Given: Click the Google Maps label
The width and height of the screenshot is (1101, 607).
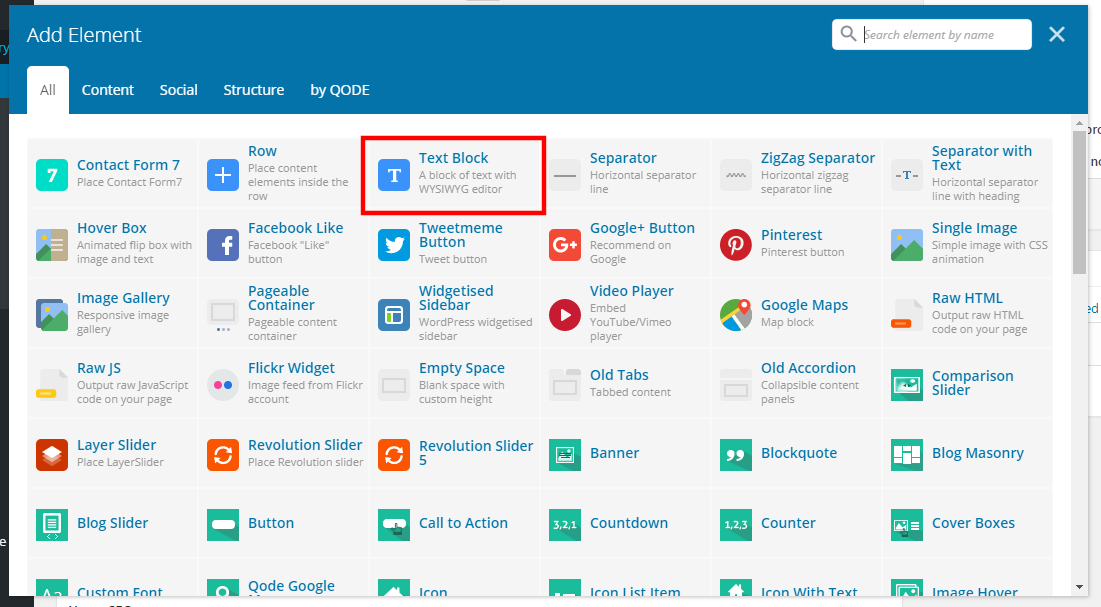Looking at the screenshot, I should point(805,306).
